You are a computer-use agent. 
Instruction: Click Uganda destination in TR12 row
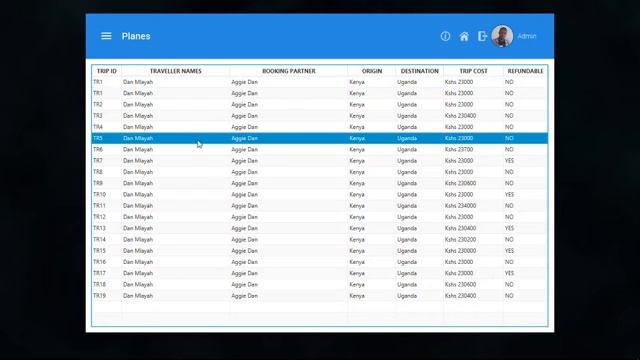tap(407, 217)
